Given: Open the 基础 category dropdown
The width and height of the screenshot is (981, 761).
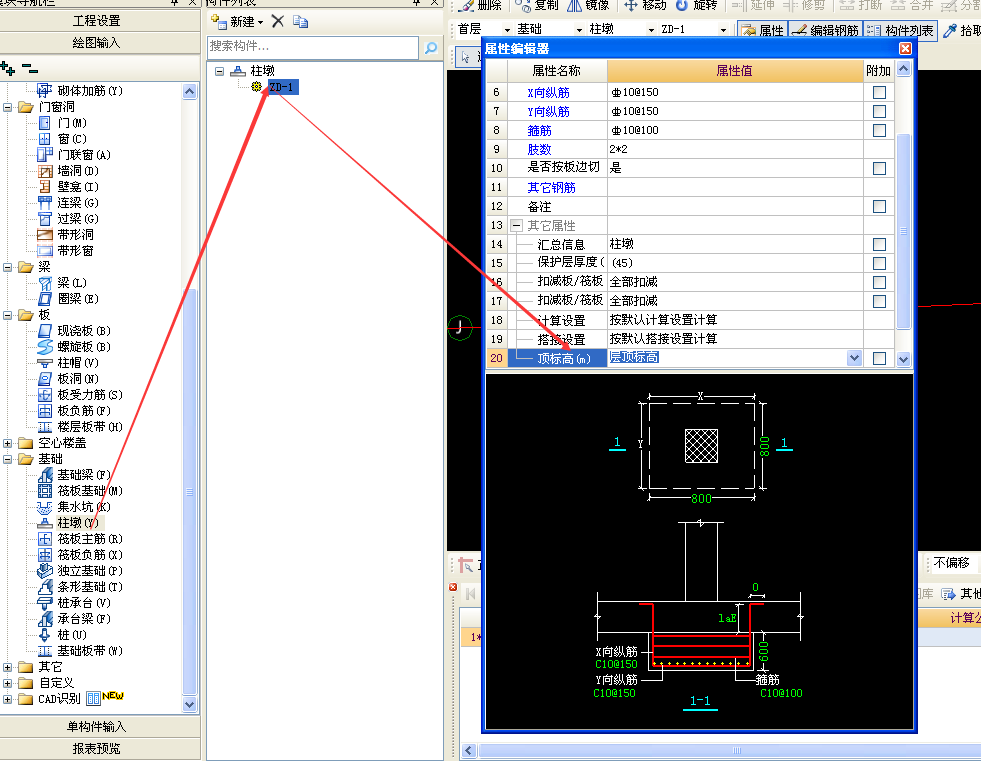Looking at the screenshot, I should [x=579, y=29].
